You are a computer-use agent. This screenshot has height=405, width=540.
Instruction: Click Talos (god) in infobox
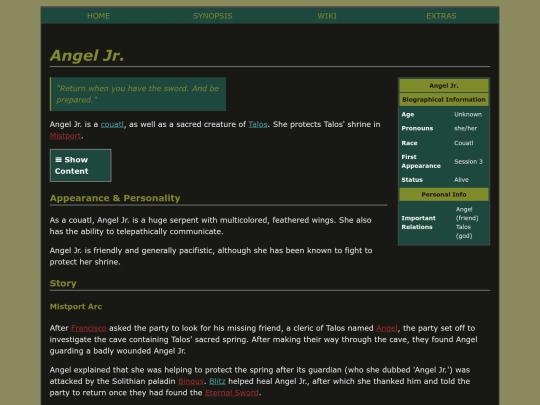pyautogui.click(x=464, y=231)
